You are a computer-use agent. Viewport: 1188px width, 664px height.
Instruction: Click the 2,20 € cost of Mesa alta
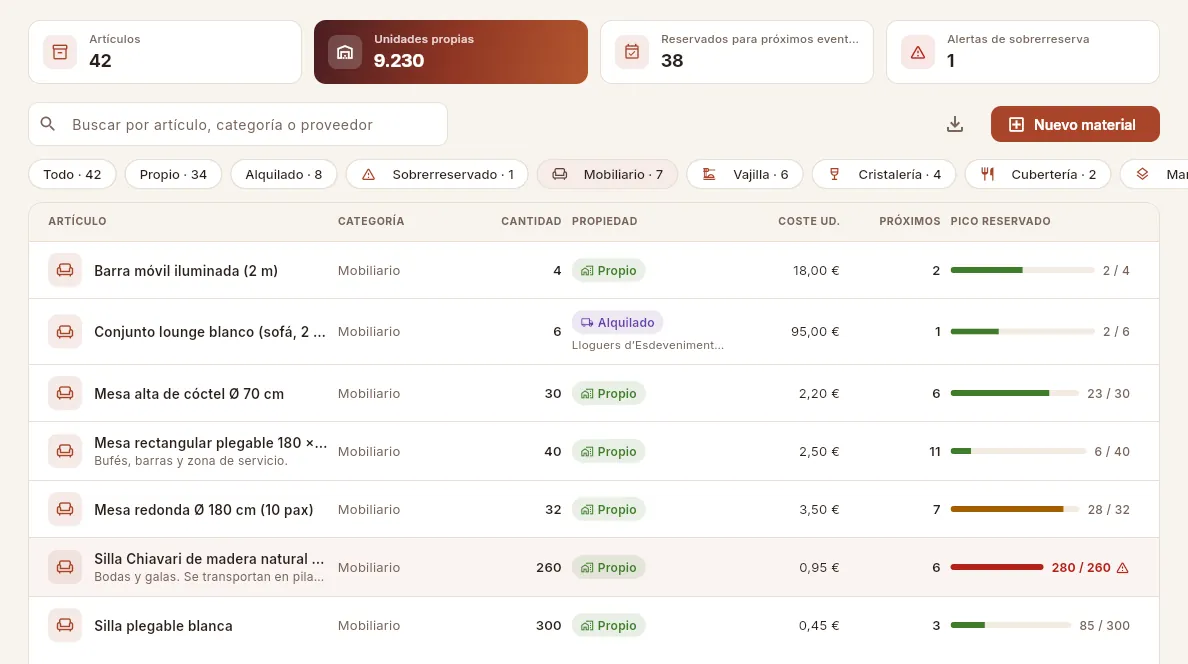coord(819,393)
